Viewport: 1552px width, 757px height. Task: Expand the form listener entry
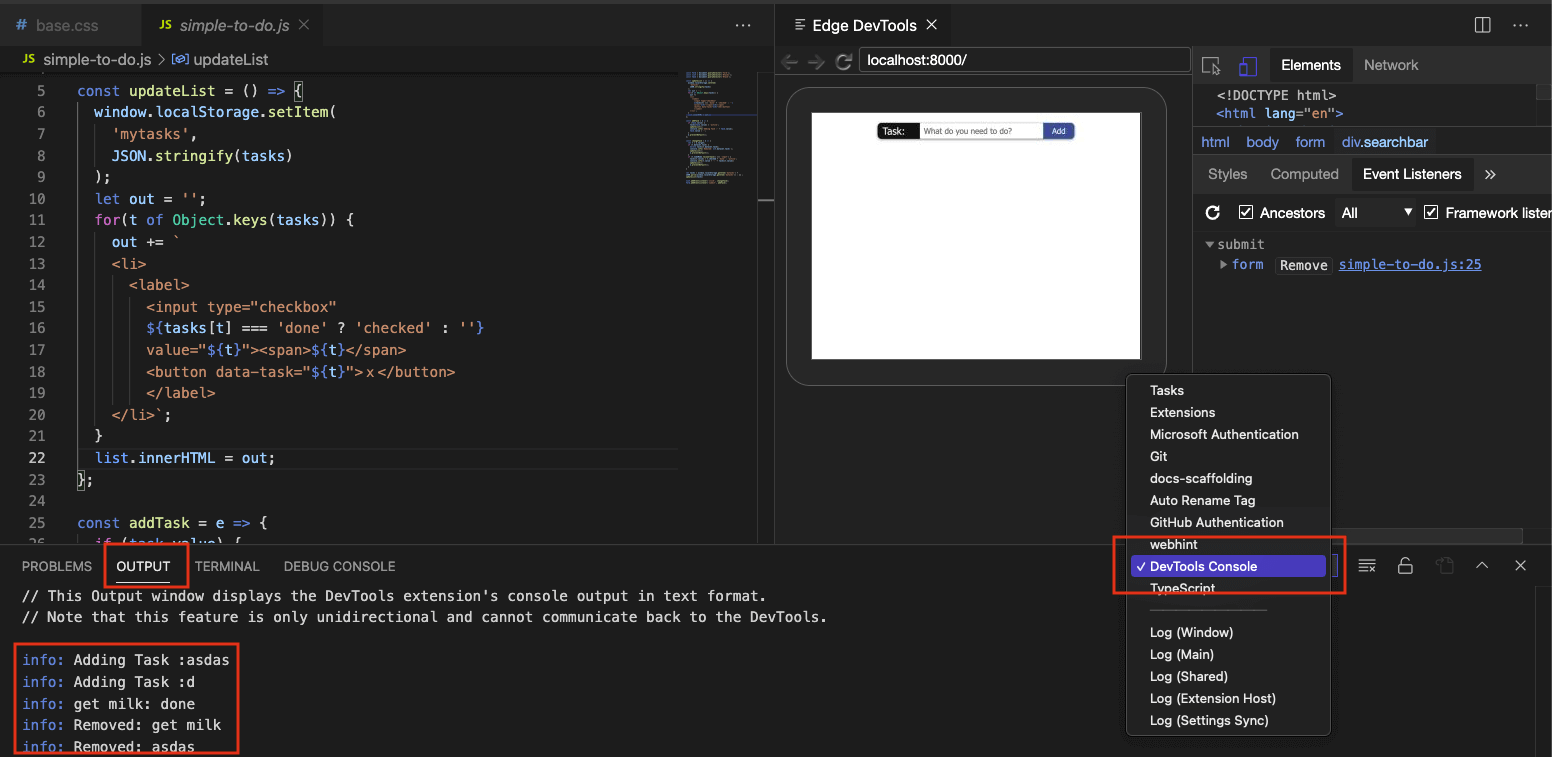1222,264
